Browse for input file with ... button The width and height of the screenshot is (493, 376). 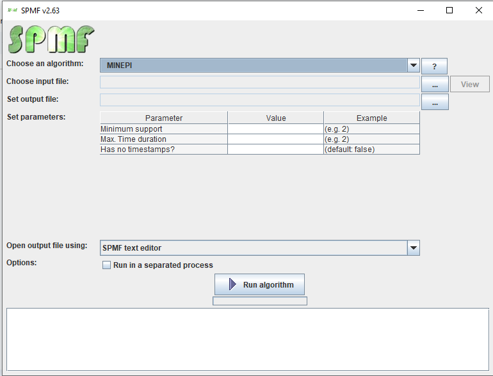[x=435, y=84]
